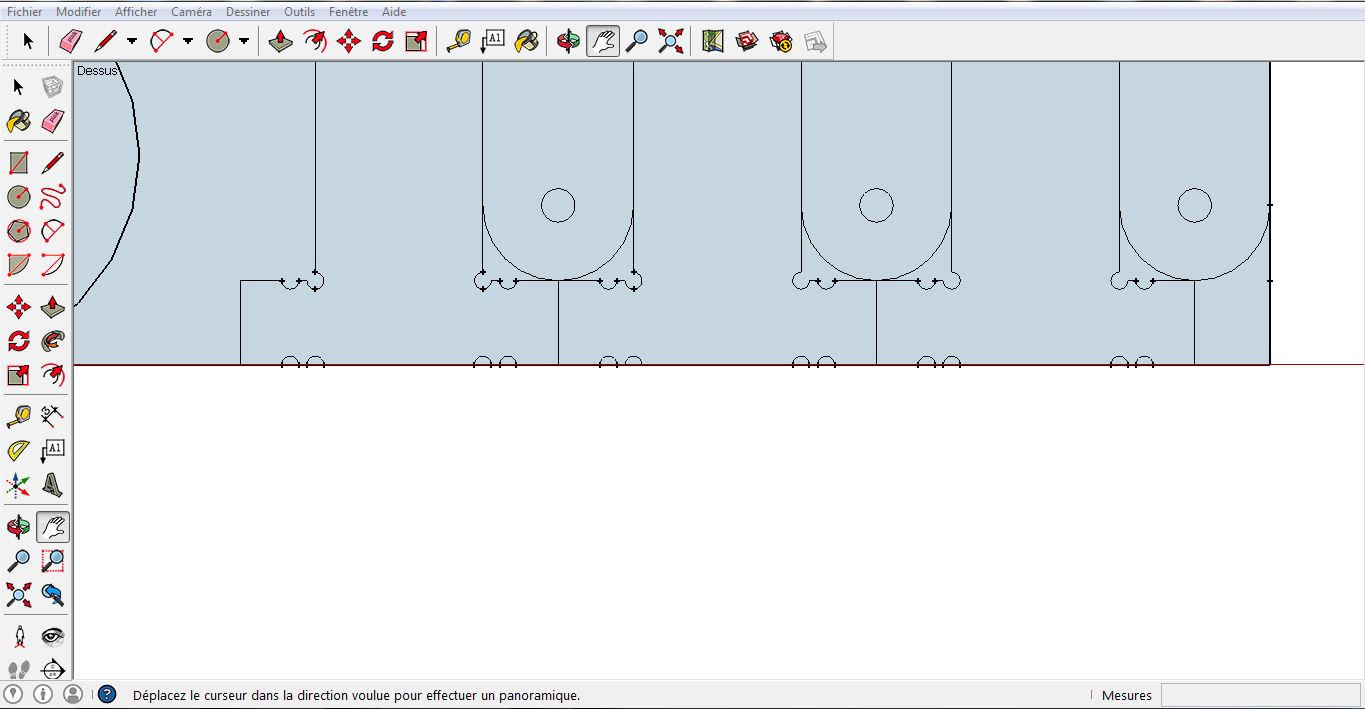
Task: Pick the Push/Pull tool in the left palette
Action: click(x=53, y=307)
